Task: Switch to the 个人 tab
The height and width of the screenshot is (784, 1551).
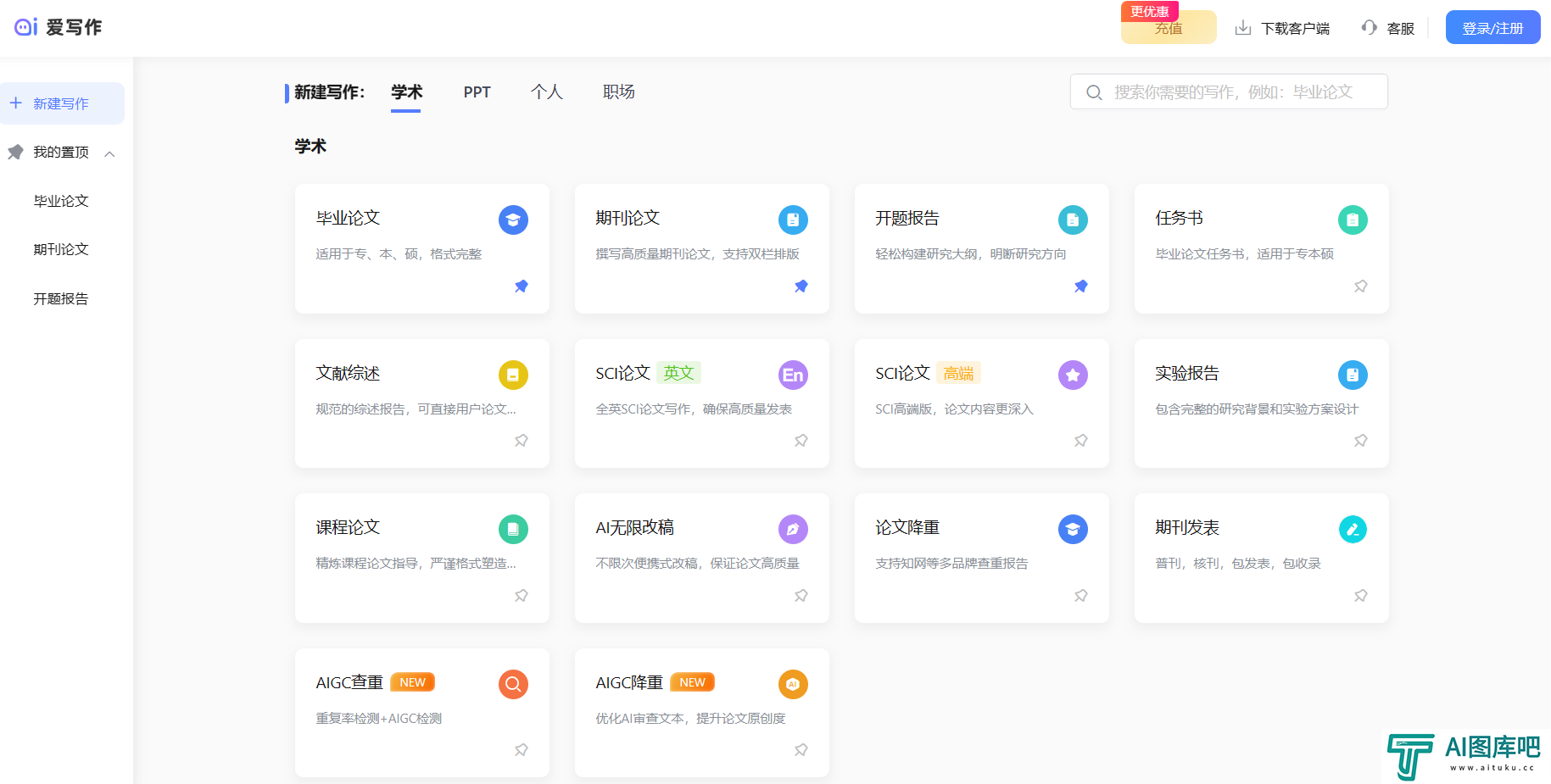Action: click(547, 92)
